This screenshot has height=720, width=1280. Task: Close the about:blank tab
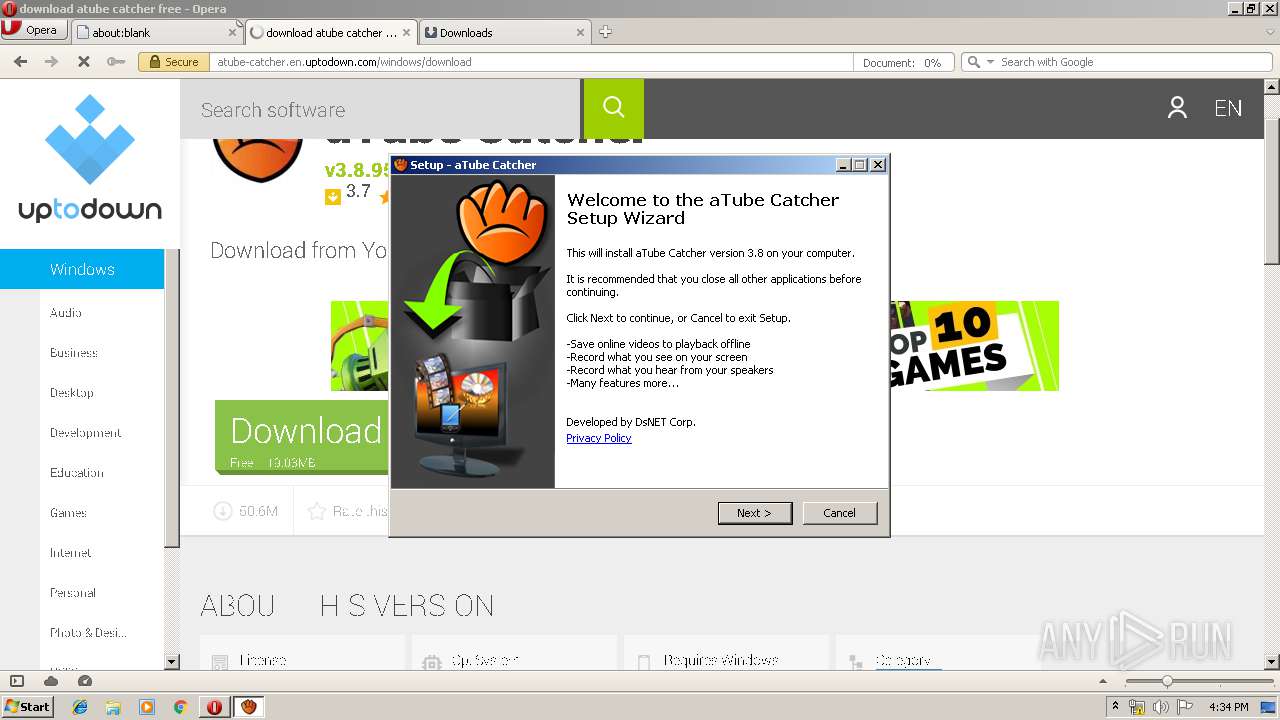tap(232, 32)
